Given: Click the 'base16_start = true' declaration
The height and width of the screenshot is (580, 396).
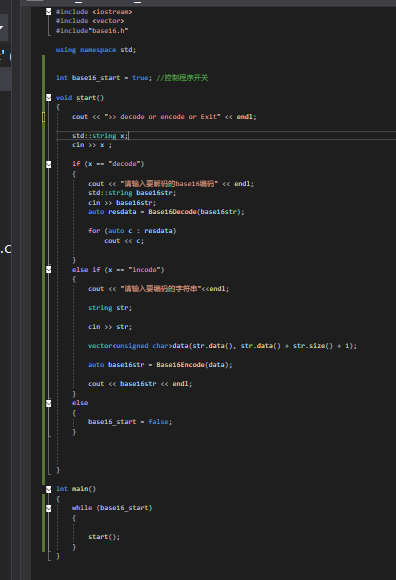Looking at the screenshot, I should coord(104,78).
